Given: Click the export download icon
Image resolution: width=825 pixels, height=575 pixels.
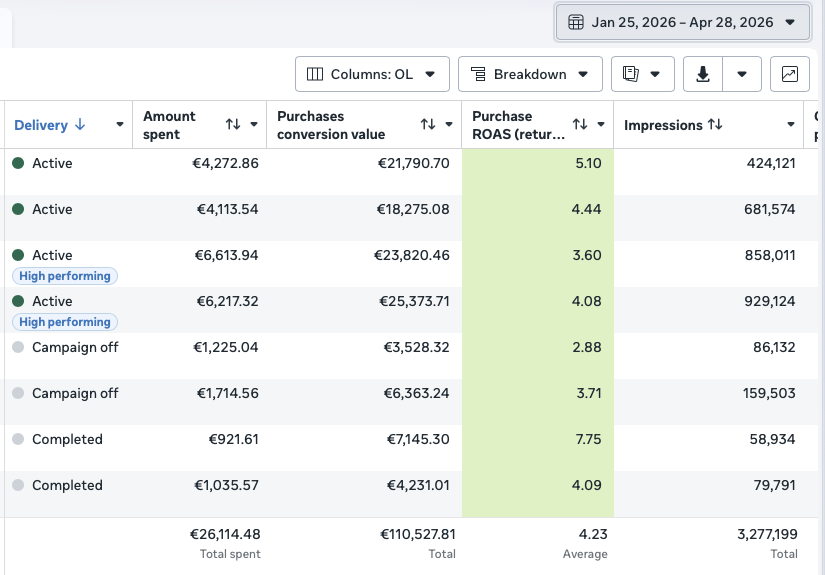Looking at the screenshot, I should 703,74.
